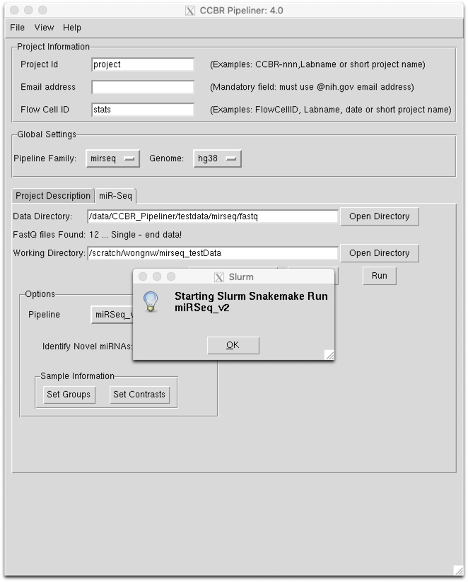This screenshot has width=468, height=582.
Task: Click the 'Working Directory:' label
Action: tap(49, 253)
